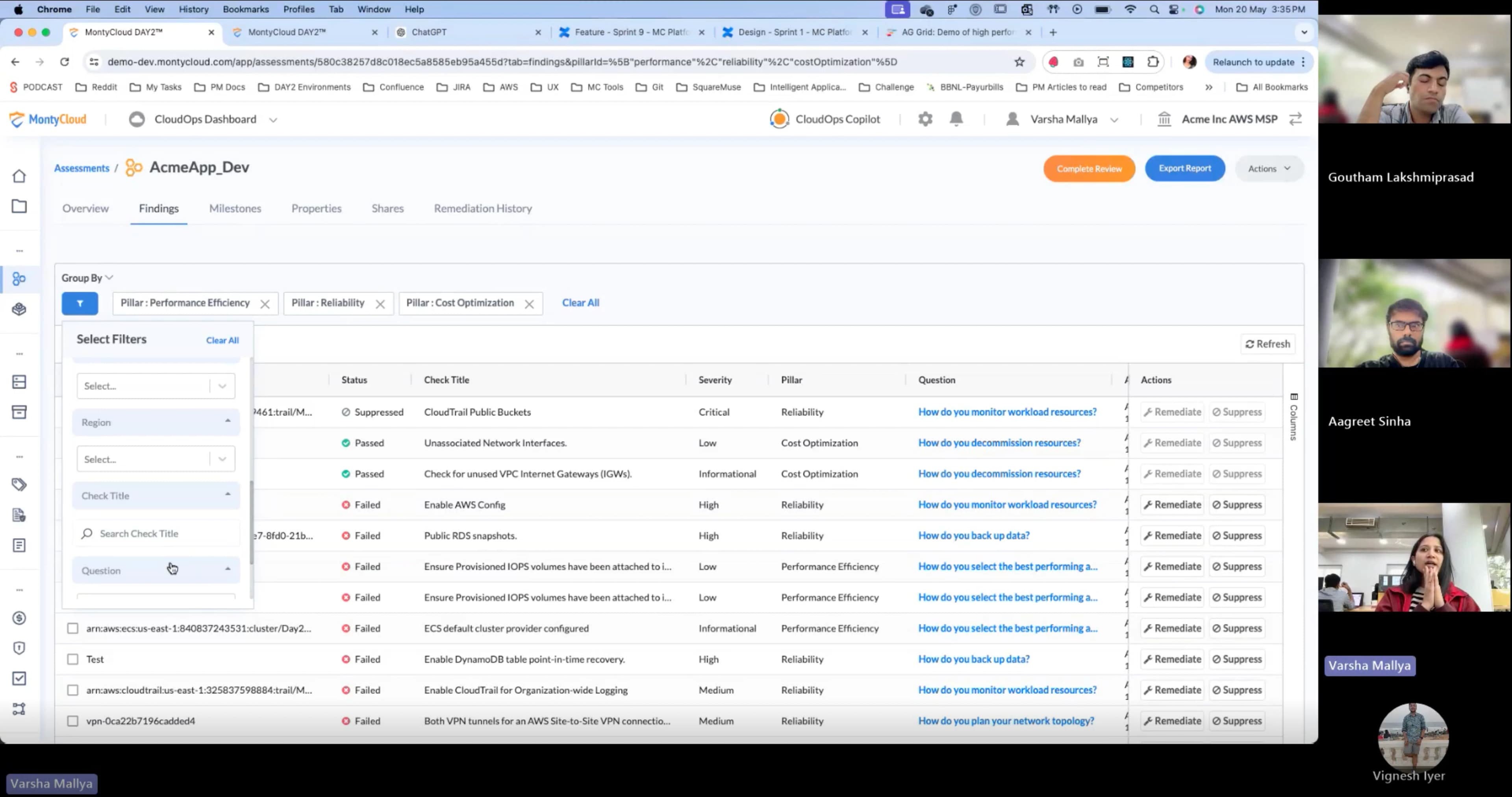Remove the Reliability pillar filter chip

coord(380,304)
